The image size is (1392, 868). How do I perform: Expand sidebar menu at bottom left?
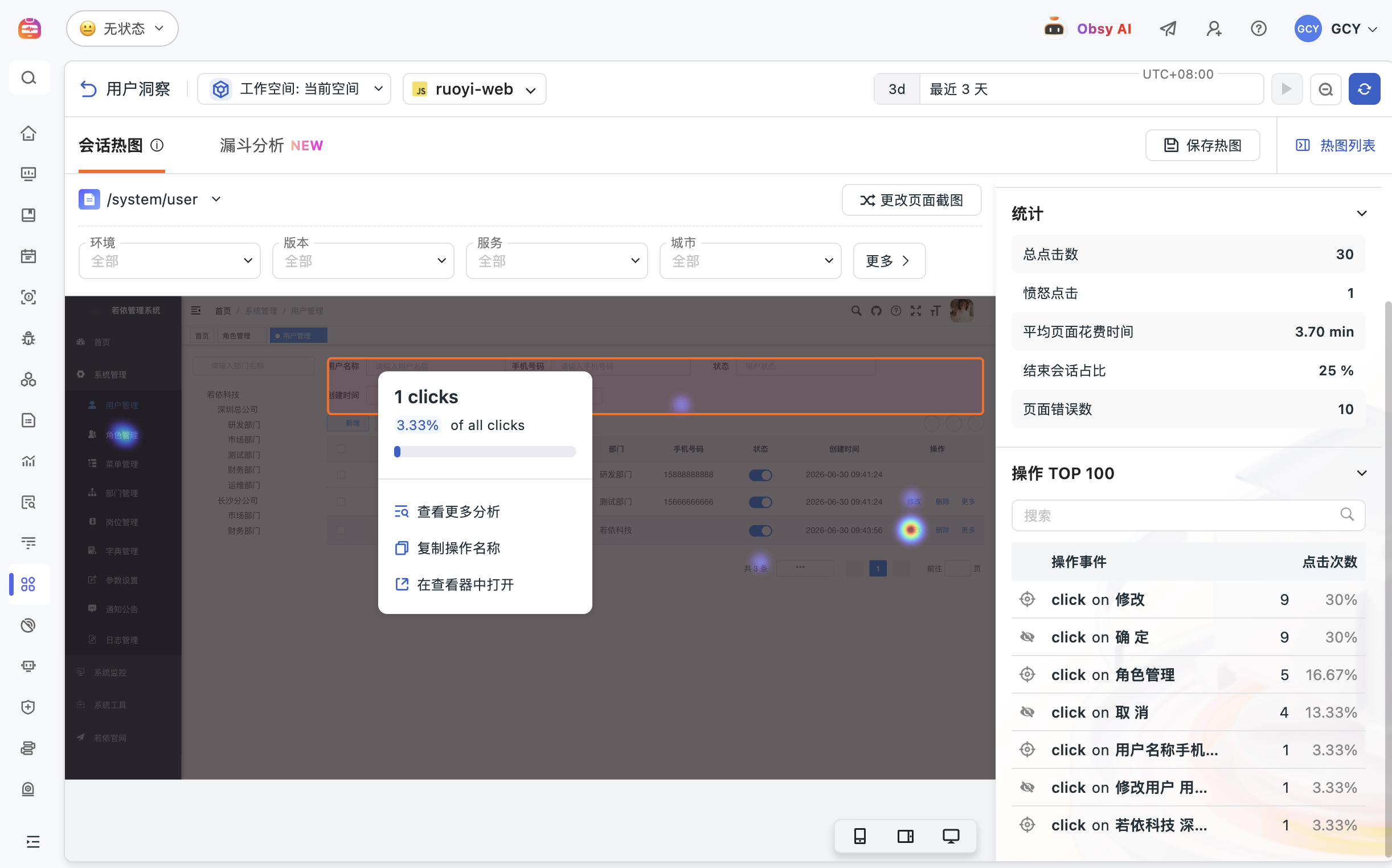point(32,842)
